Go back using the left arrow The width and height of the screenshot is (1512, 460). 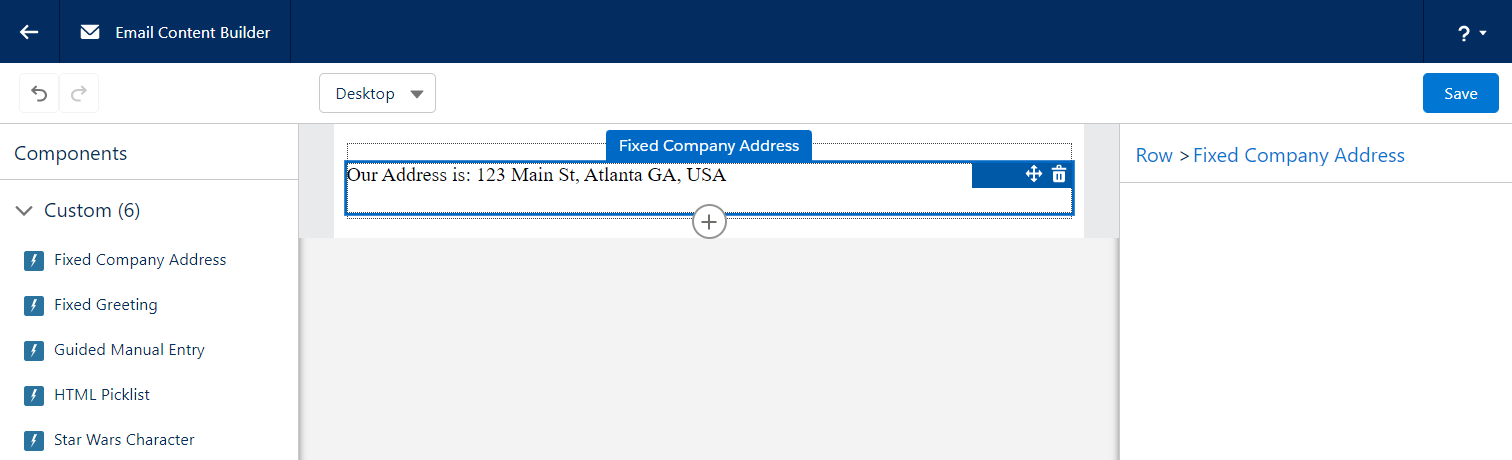coord(29,32)
